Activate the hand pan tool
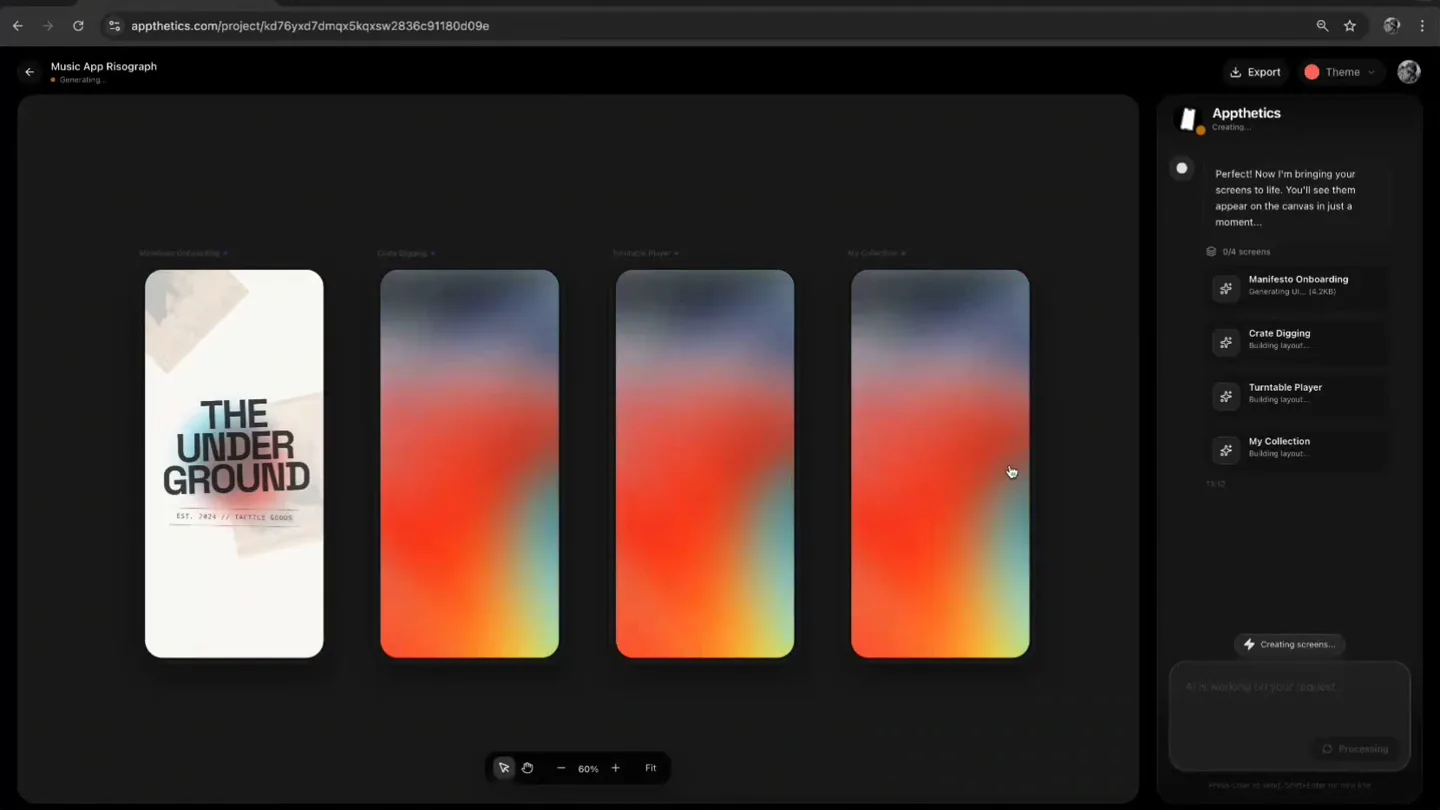Image resolution: width=1440 pixels, height=810 pixels. coord(527,768)
